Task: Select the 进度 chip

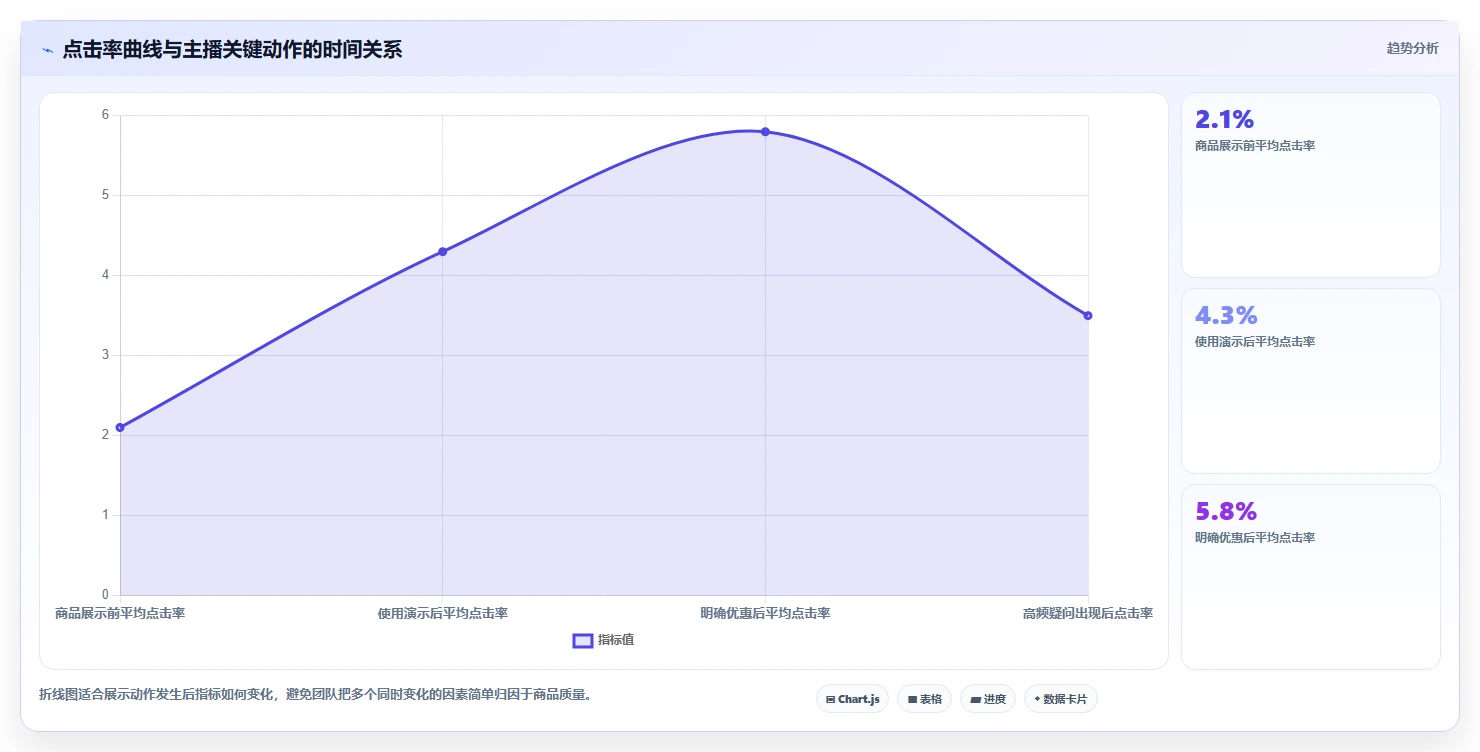Action: 988,699
